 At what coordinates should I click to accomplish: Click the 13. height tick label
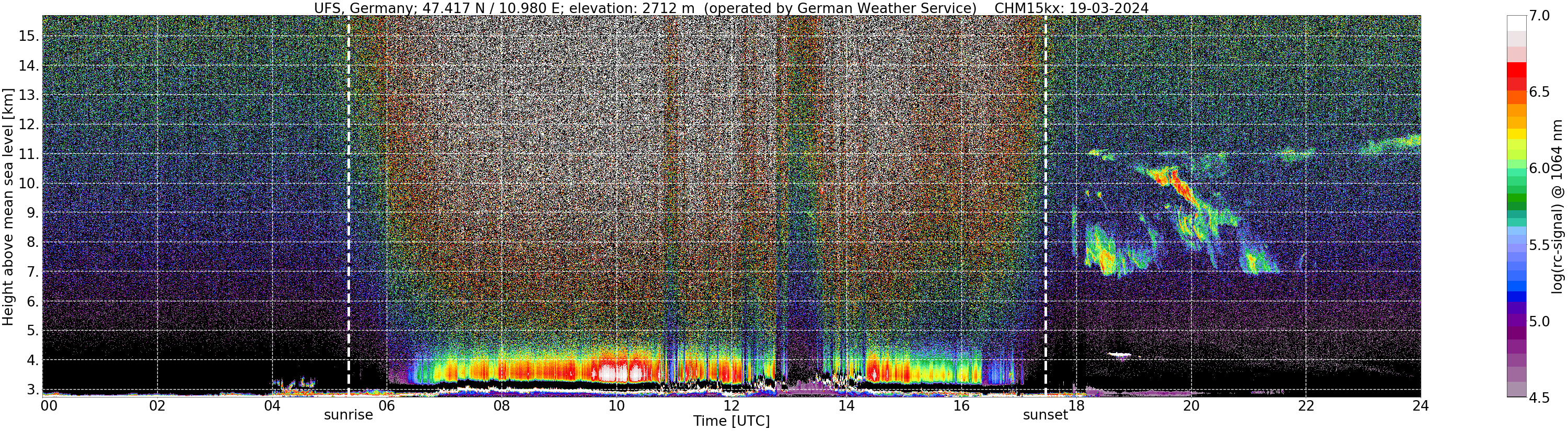pos(29,95)
